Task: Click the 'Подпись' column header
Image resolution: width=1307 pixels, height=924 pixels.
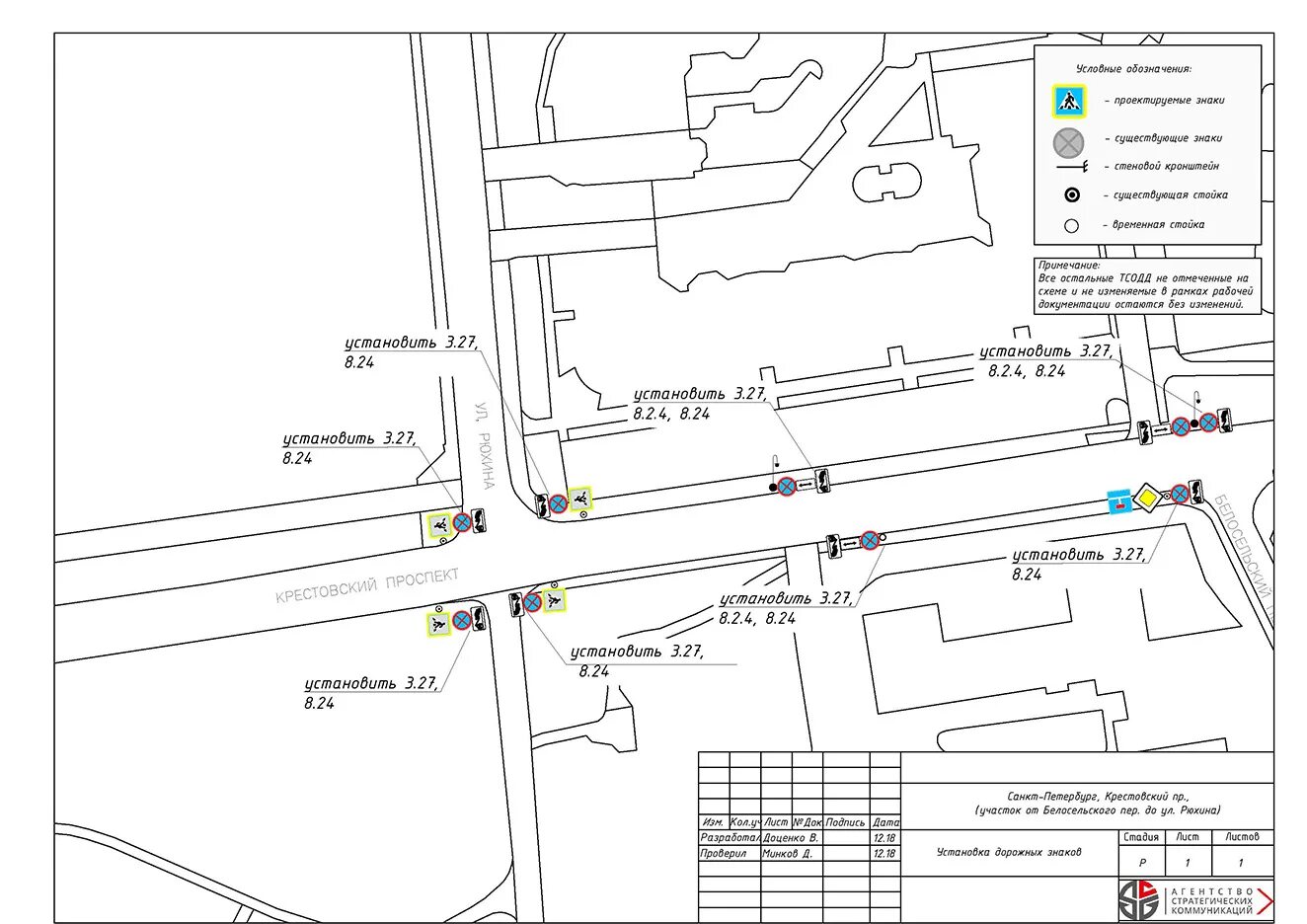Action: (x=846, y=822)
